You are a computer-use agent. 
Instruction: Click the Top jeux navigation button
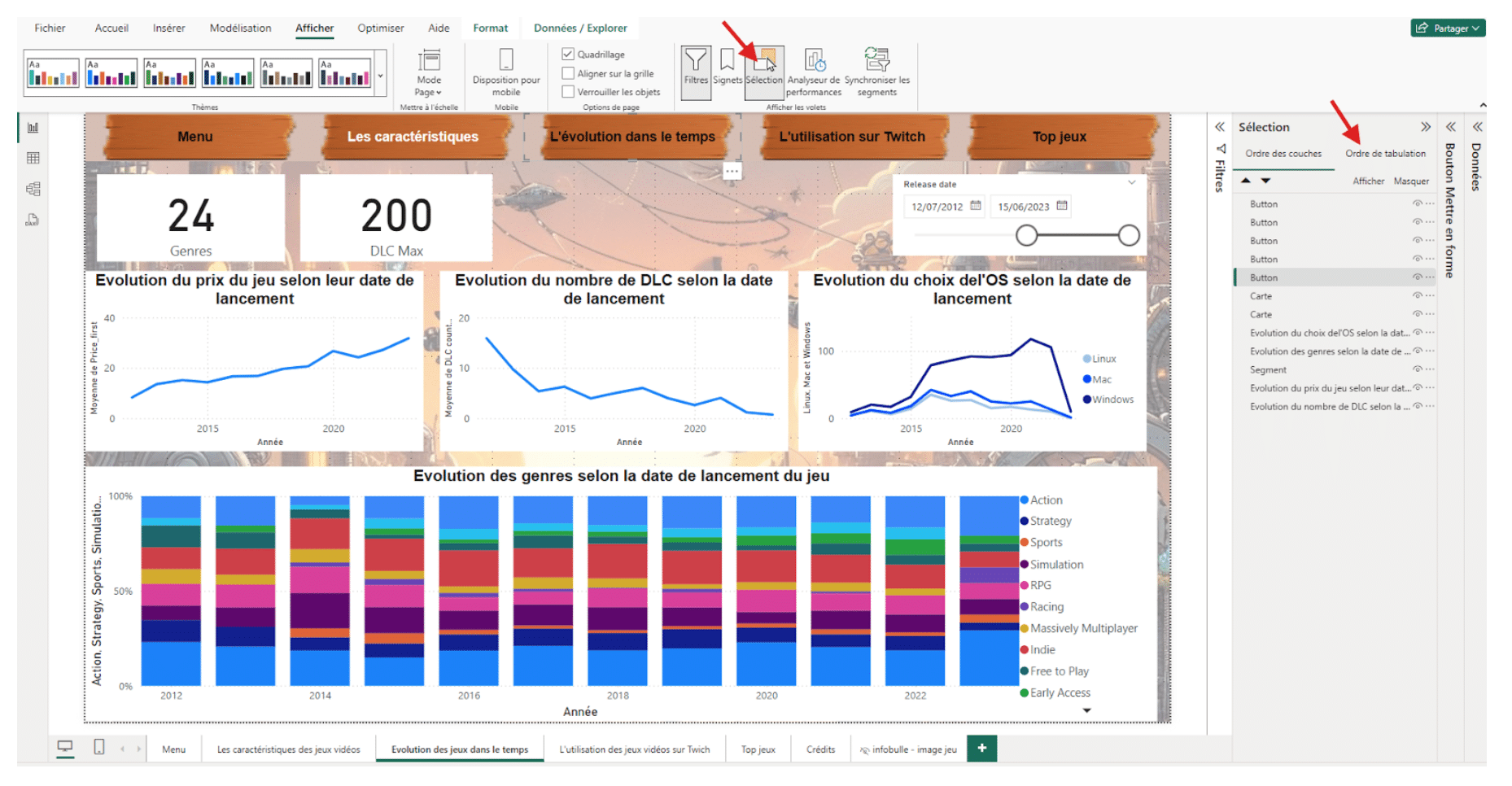(x=1059, y=137)
